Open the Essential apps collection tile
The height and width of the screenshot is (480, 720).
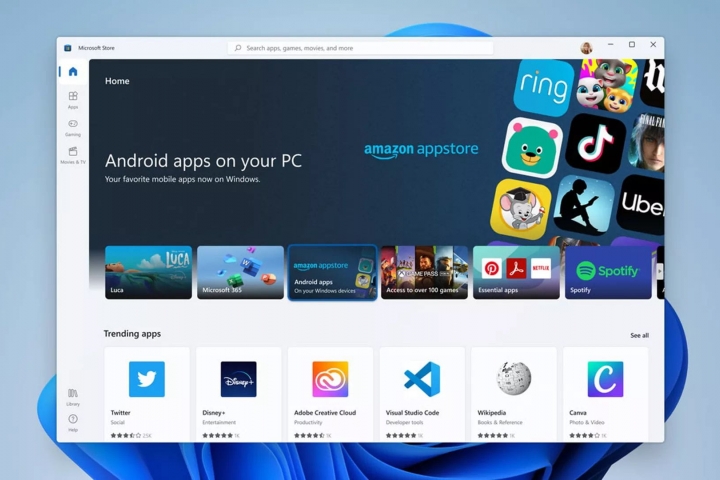[516, 272]
